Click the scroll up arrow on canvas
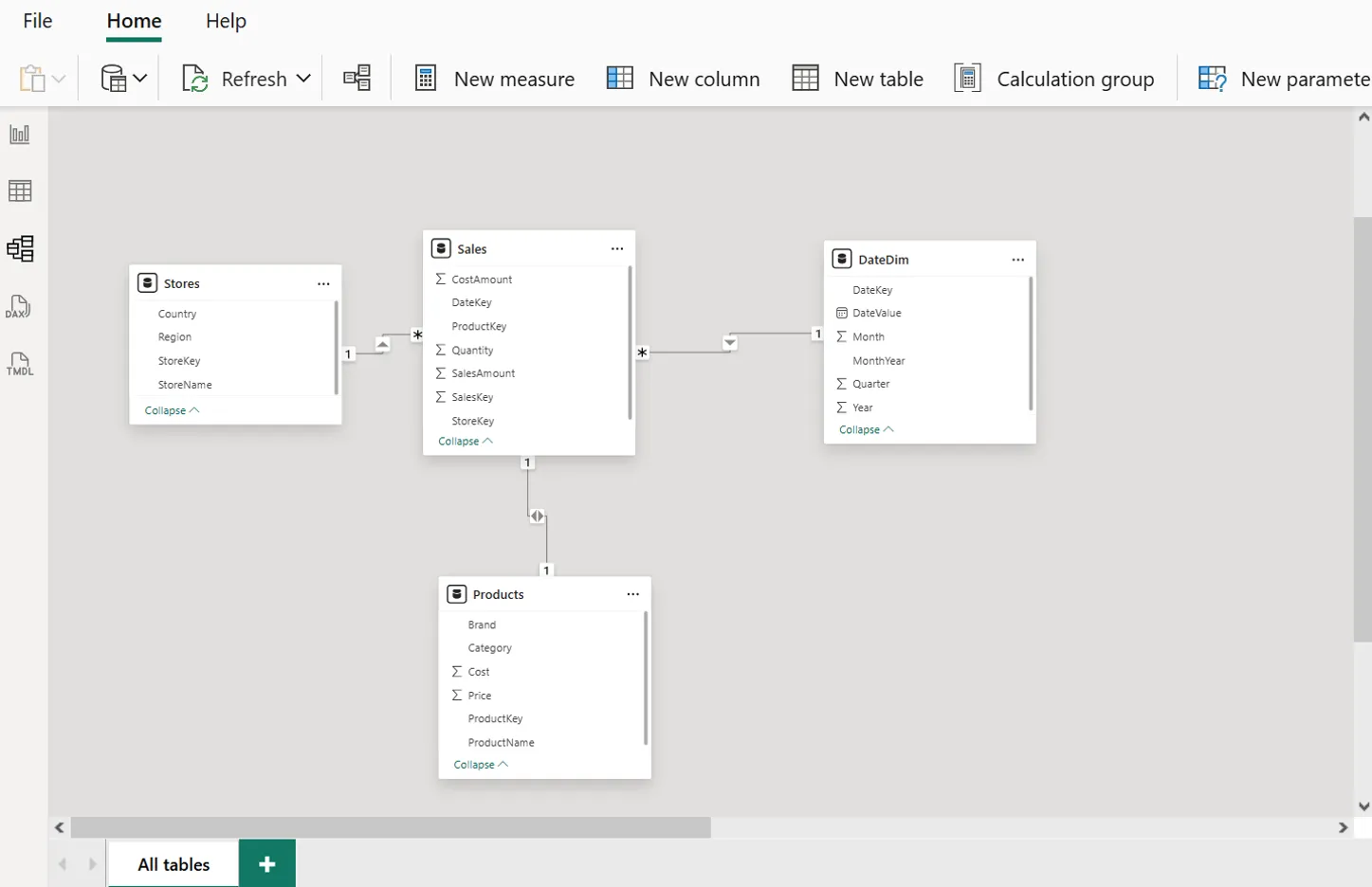This screenshot has width=1372, height=887. pyautogui.click(x=1363, y=118)
